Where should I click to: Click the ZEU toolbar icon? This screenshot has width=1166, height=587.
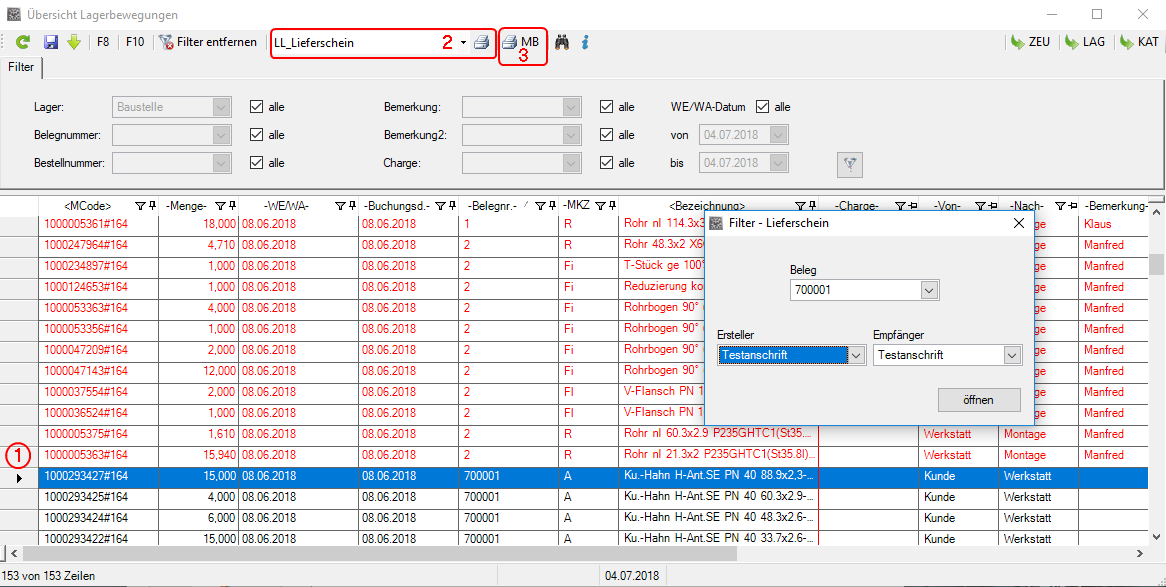tap(1029, 43)
